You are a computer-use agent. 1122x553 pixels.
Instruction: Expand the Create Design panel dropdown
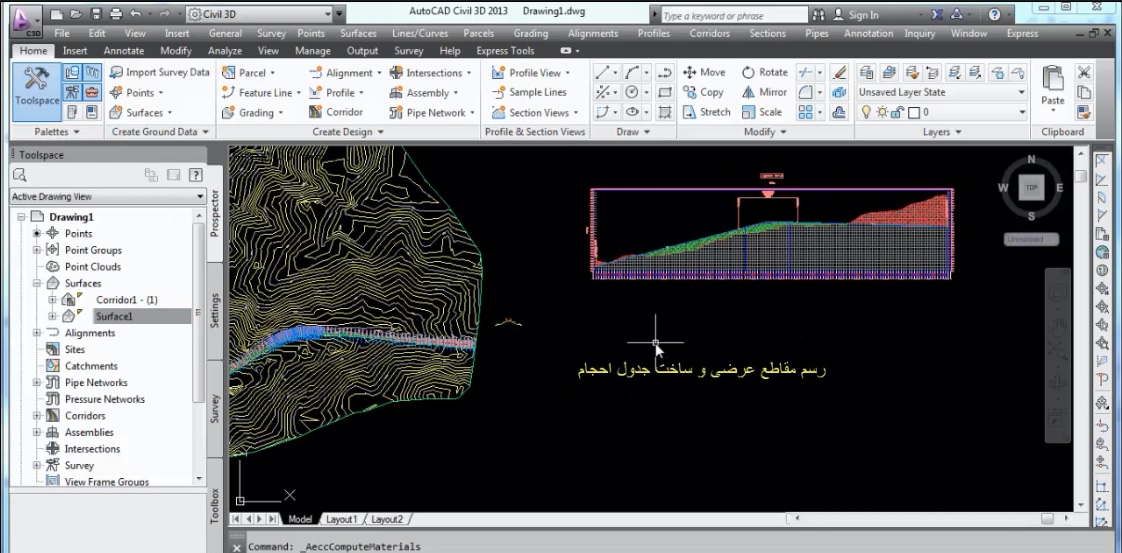tap(348, 132)
